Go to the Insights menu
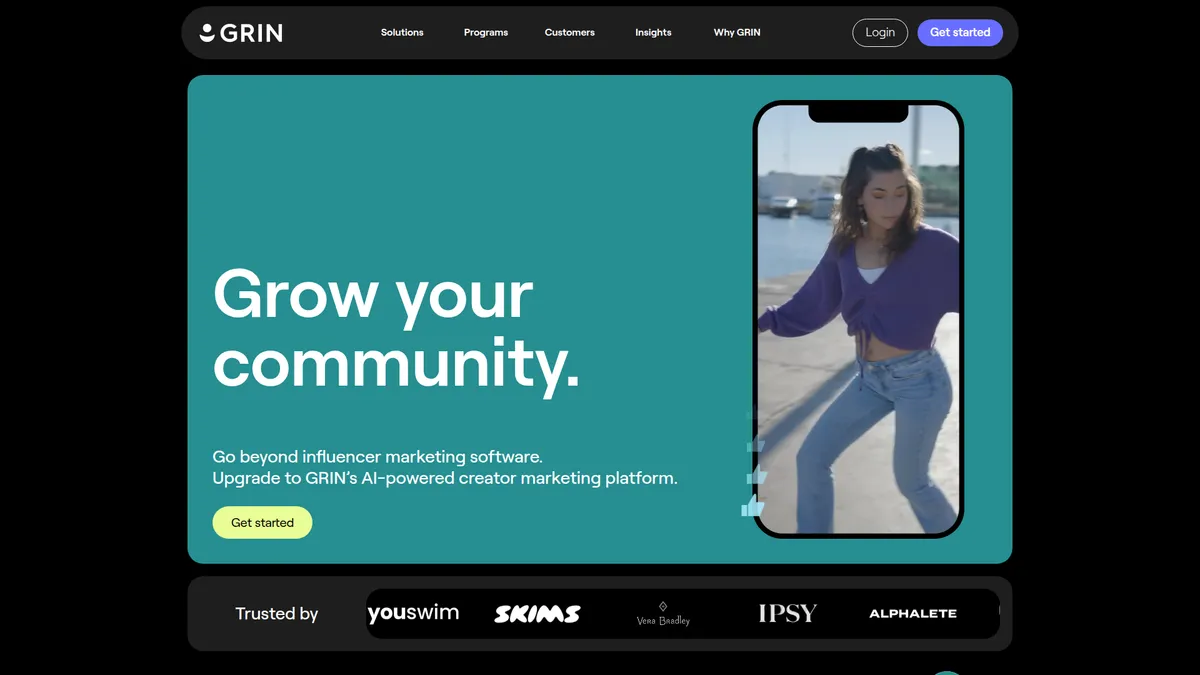This screenshot has width=1200, height=675. click(x=653, y=33)
